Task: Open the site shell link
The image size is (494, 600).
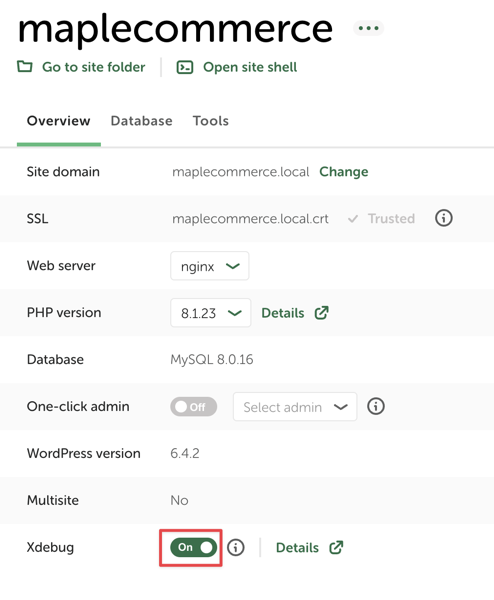Action: (x=250, y=67)
